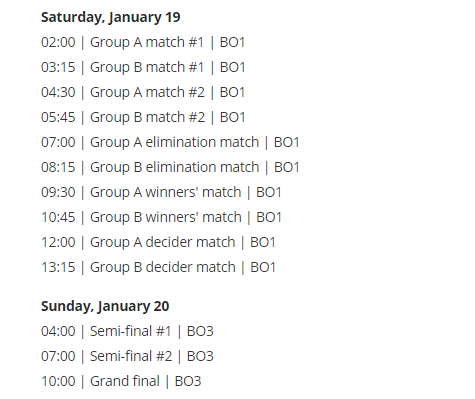Select the 12:00 Group A decider match
475x399 pixels.
tap(158, 242)
